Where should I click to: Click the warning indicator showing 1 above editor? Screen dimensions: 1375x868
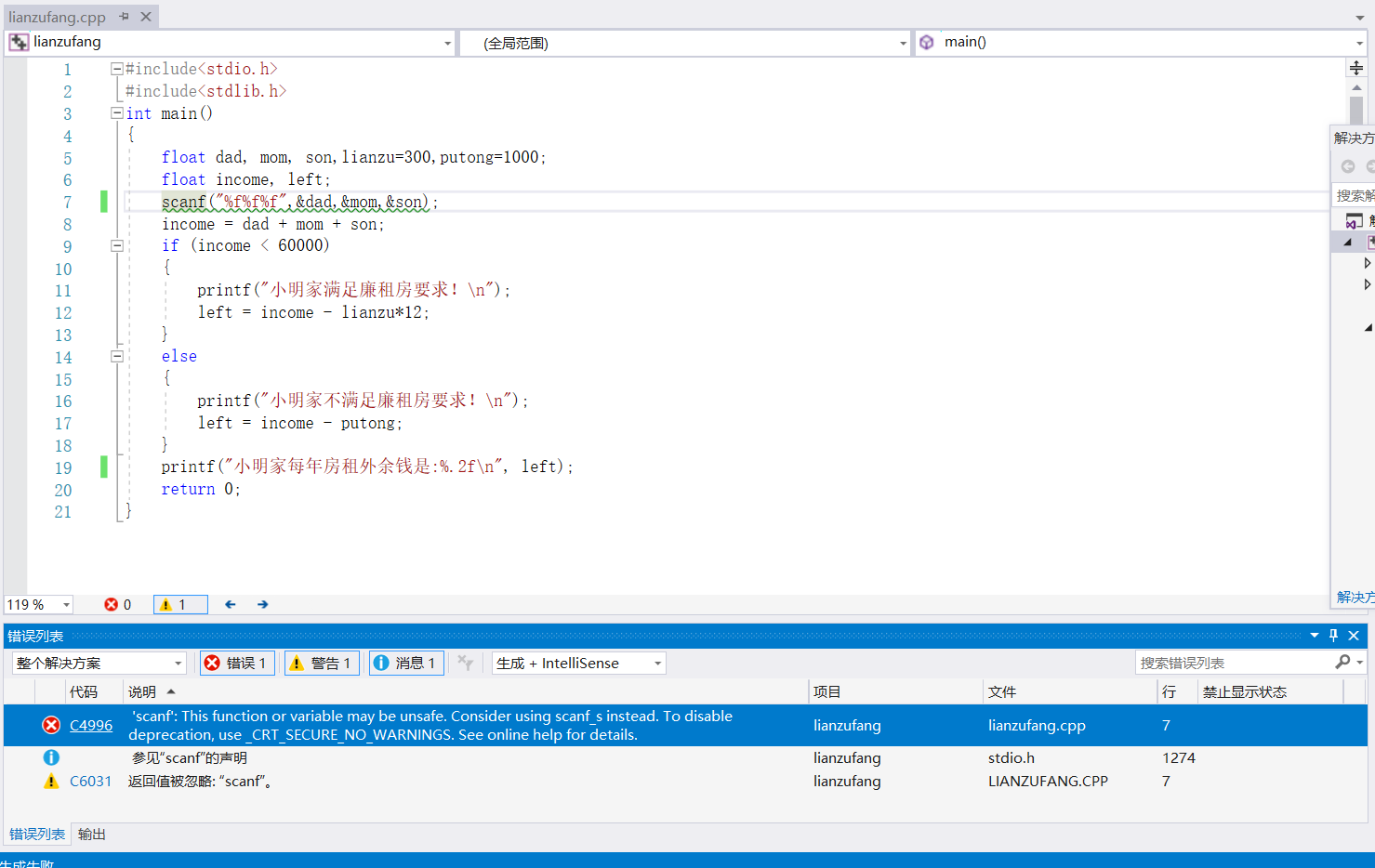click(x=178, y=604)
